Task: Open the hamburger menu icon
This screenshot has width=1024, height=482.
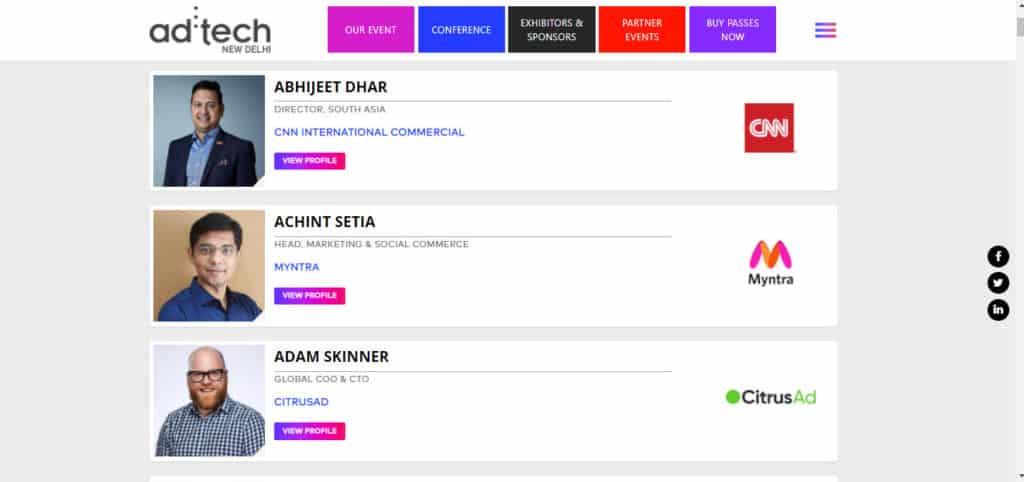Action: [x=825, y=30]
